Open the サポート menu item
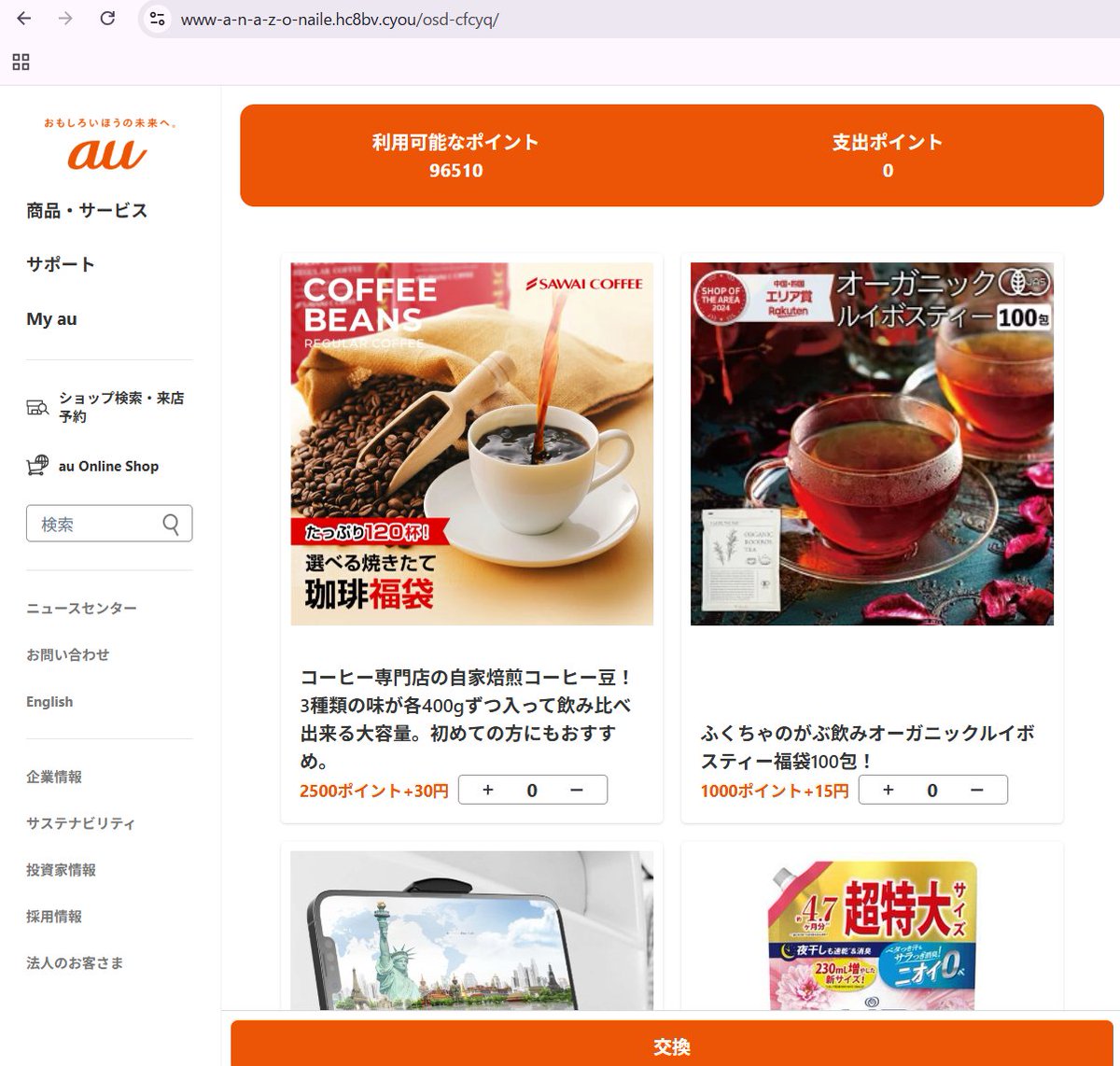 61,264
